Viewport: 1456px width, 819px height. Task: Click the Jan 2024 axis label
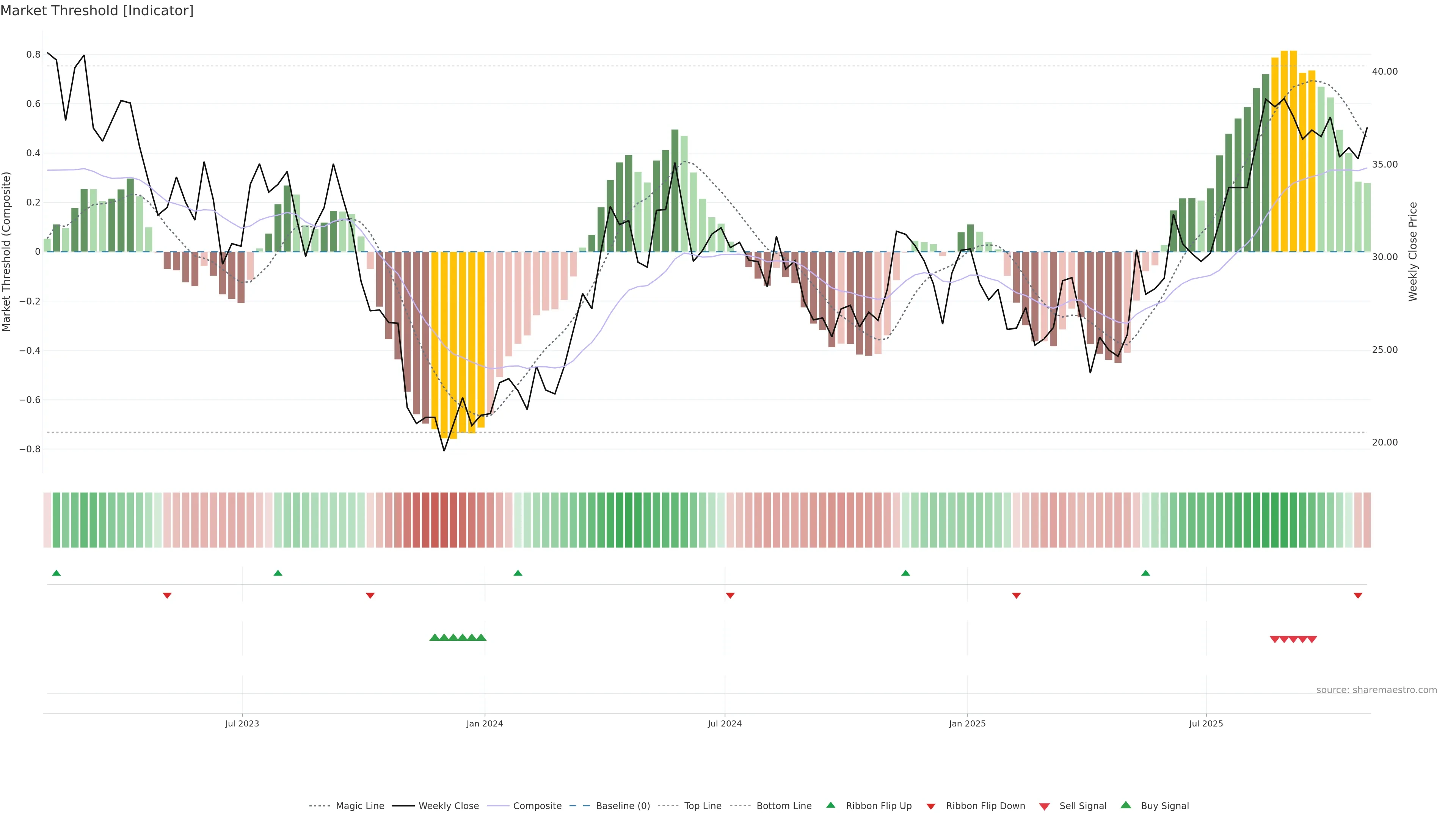pyautogui.click(x=485, y=723)
